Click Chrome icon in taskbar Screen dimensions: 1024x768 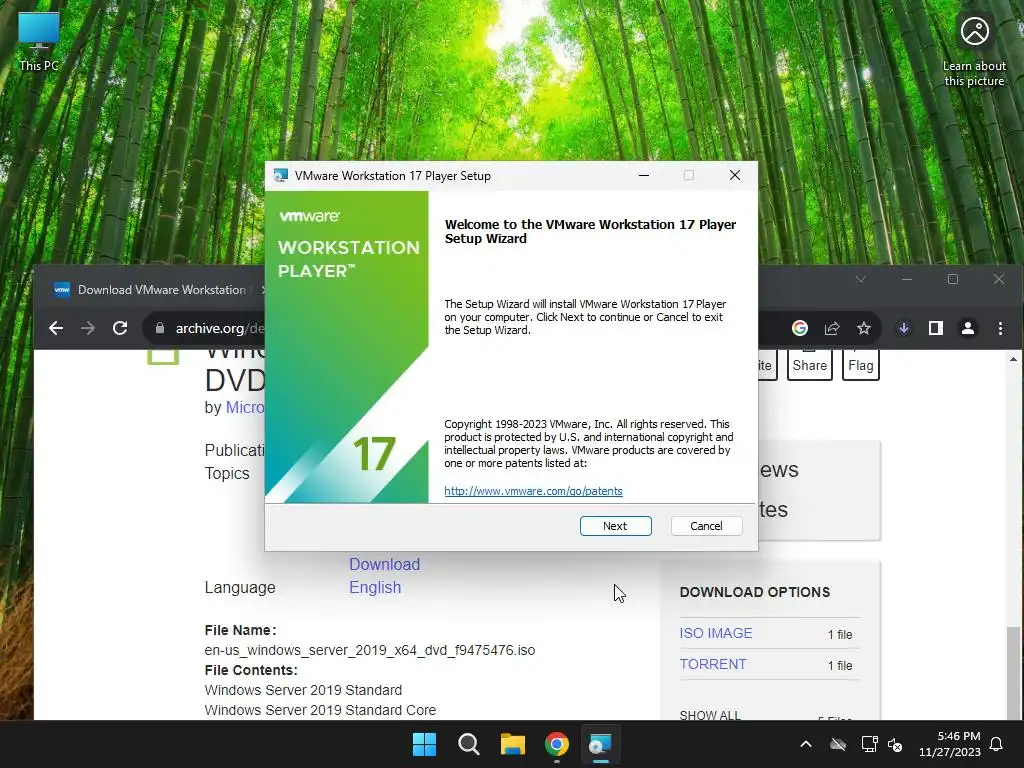click(556, 744)
